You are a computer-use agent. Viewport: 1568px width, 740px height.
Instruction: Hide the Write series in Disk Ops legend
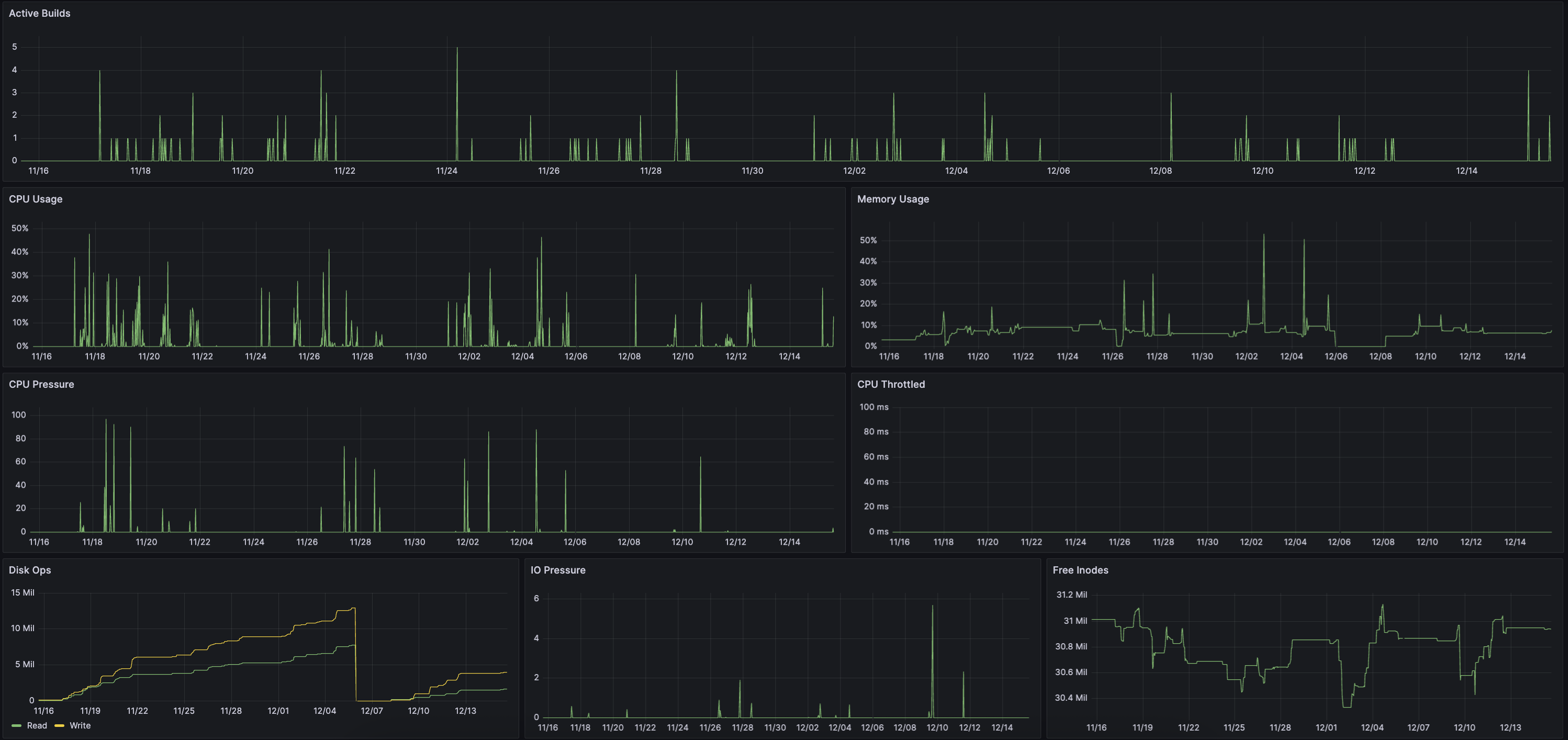tap(79, 725)
